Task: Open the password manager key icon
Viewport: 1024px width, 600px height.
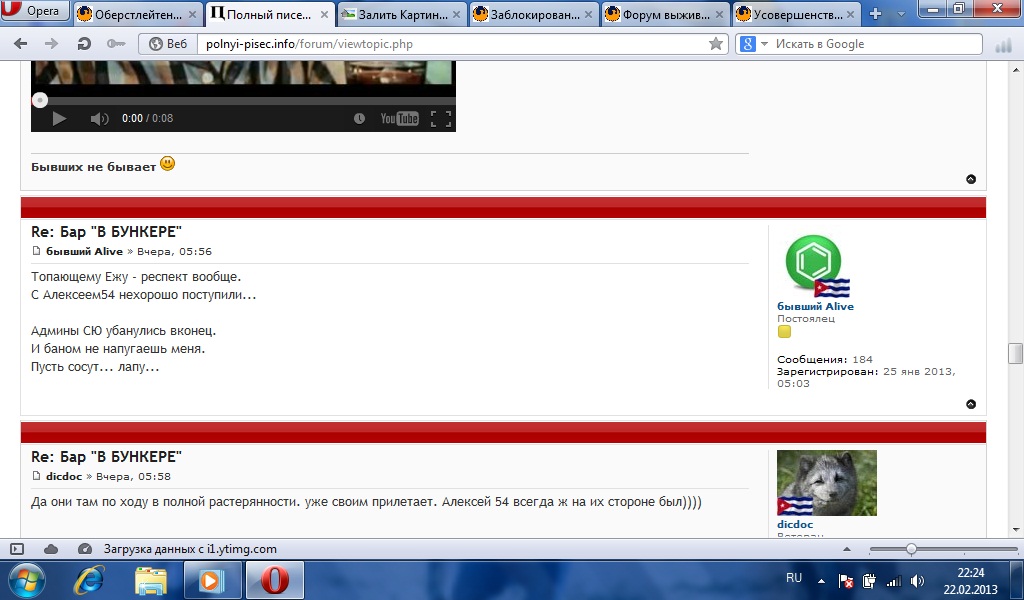Action: point(116,44)
